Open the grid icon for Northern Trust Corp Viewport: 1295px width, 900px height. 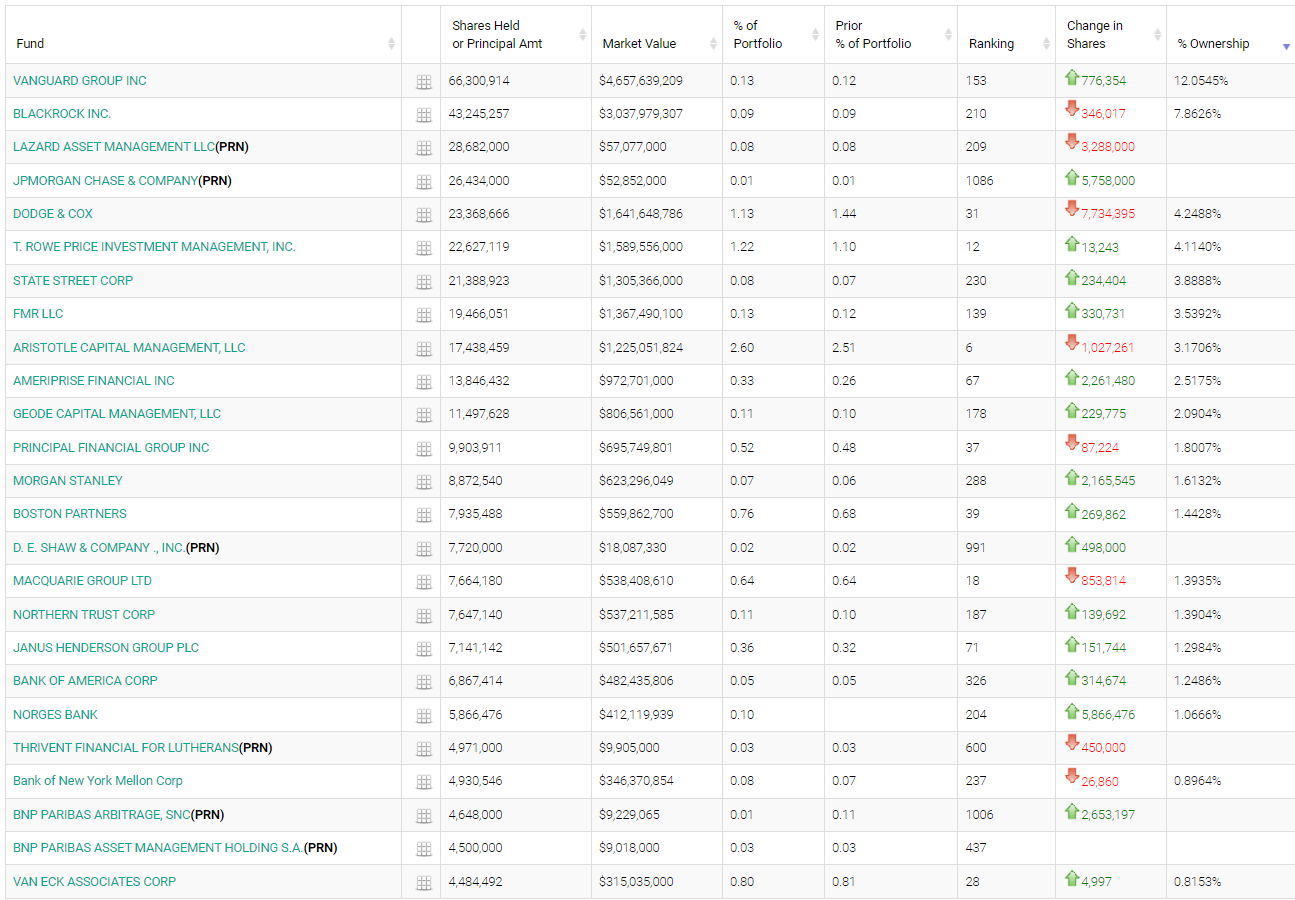[423, 616]
